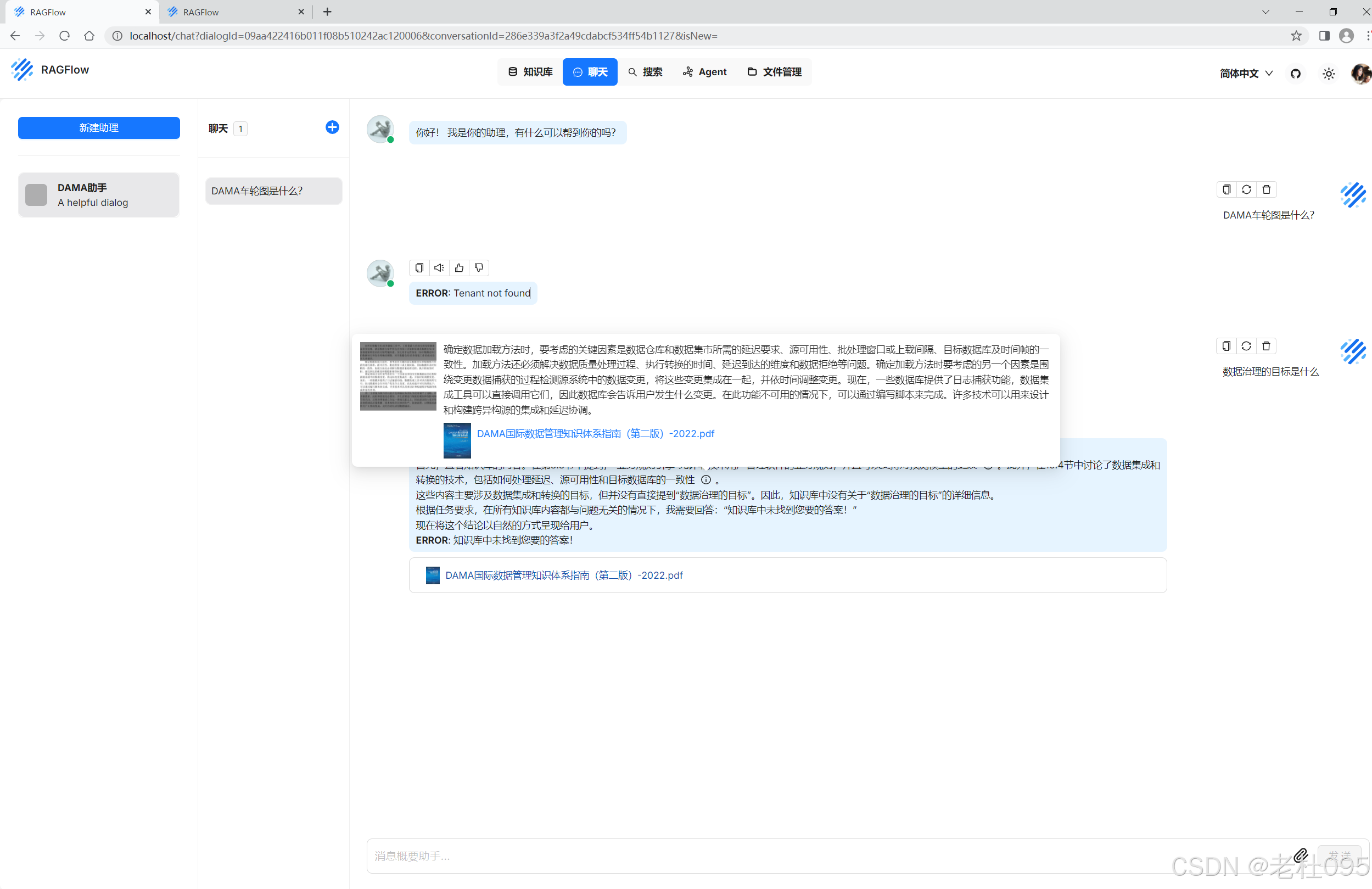Open the Agent tab
The height and width of the screenshot is (889, 1372).
click(x=704, y=72)
